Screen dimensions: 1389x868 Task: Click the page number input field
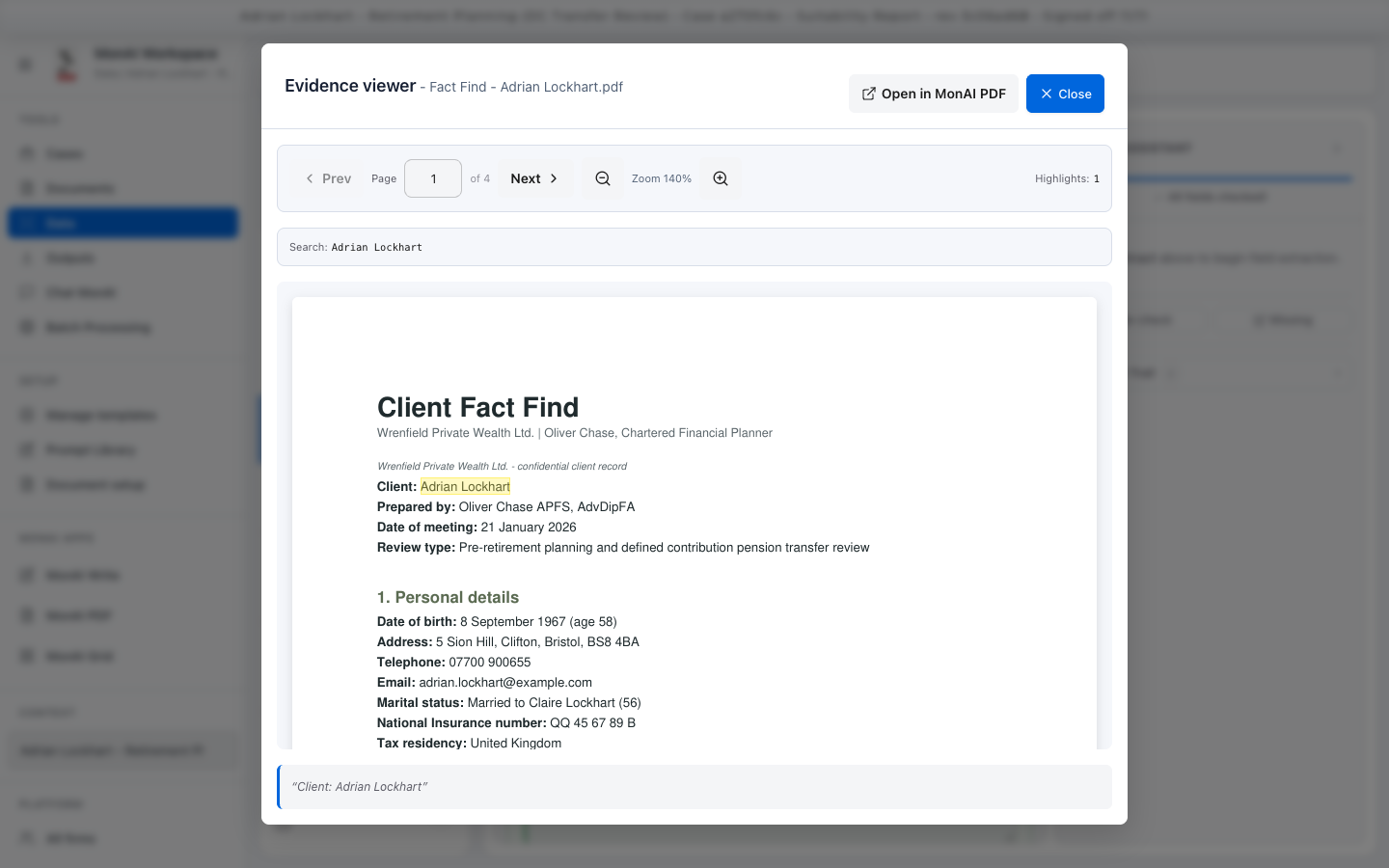[x=433, y=178]
